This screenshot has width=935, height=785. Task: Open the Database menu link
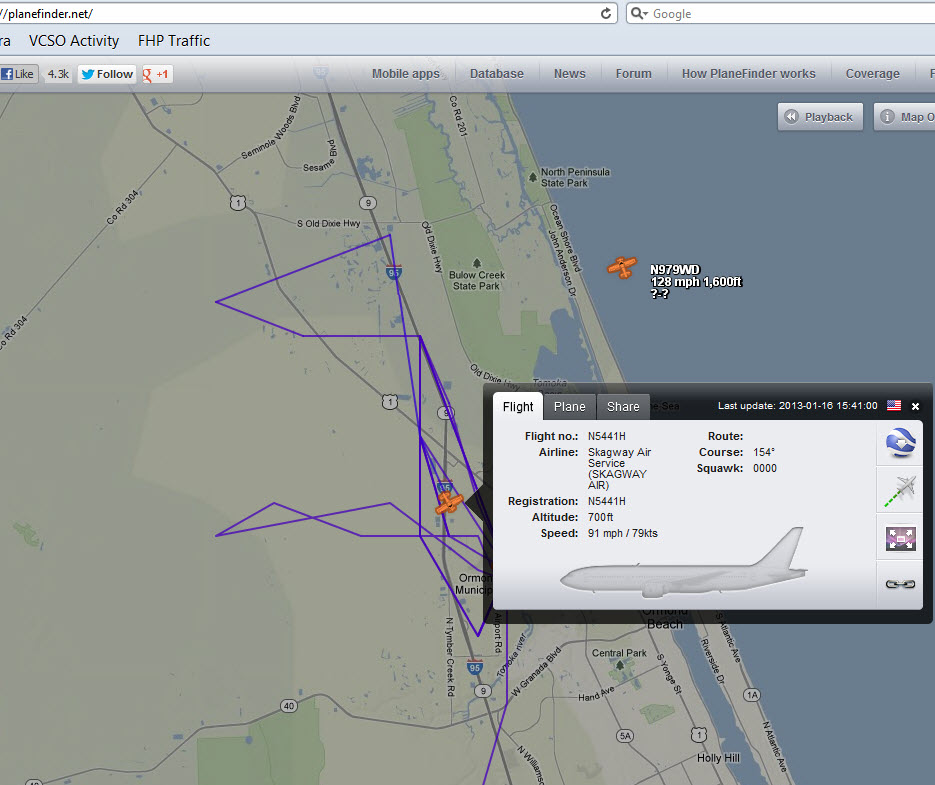(497, 74)
